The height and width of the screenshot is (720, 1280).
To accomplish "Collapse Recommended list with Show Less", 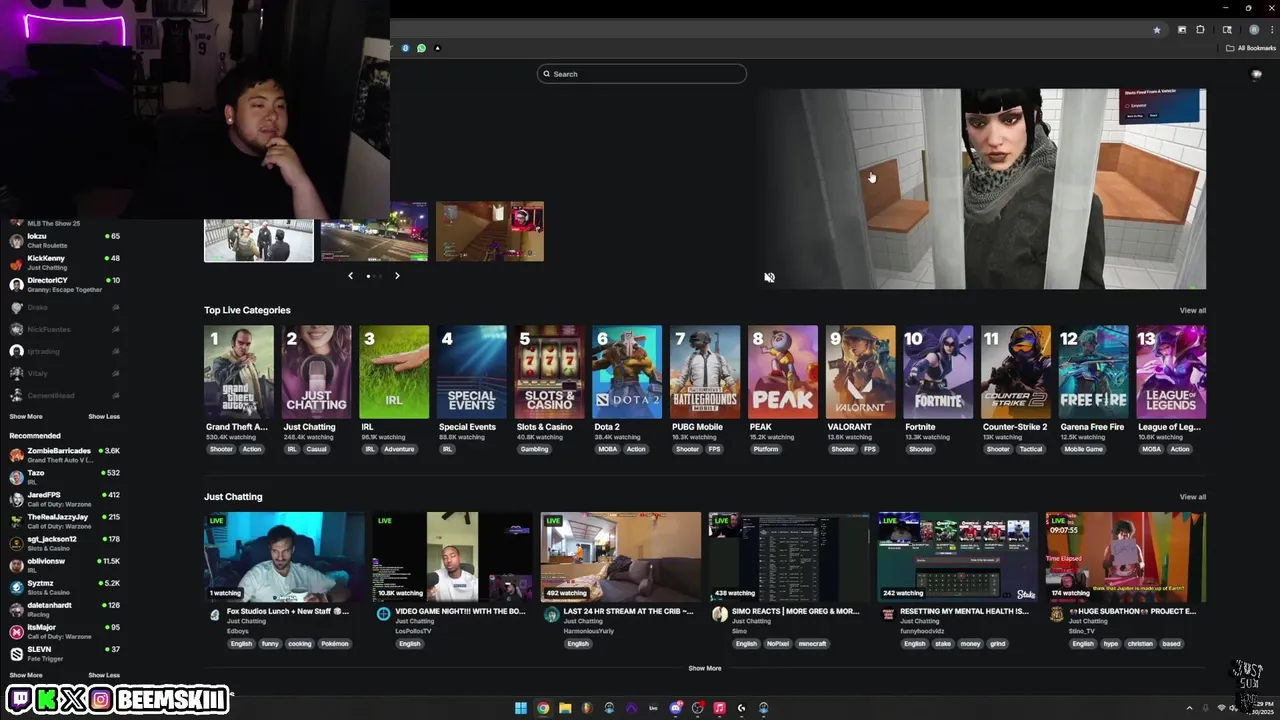I will pos(104,675).
